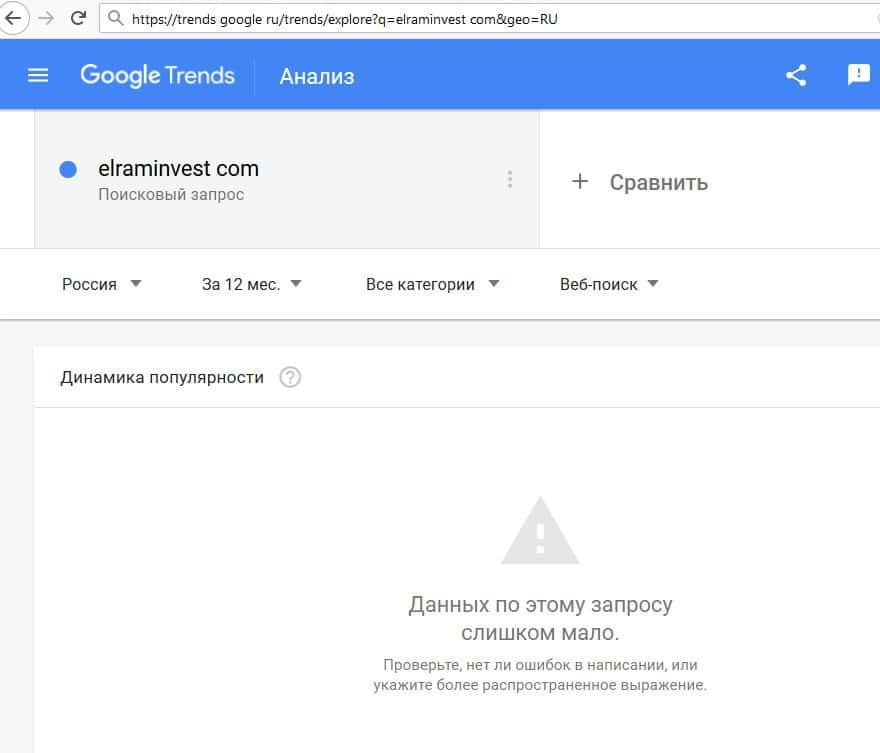The image size is (880, 753).
Task: Open the За 12 мес. time range dropdown
Action: pyautogui.click(x=251, y=284)
